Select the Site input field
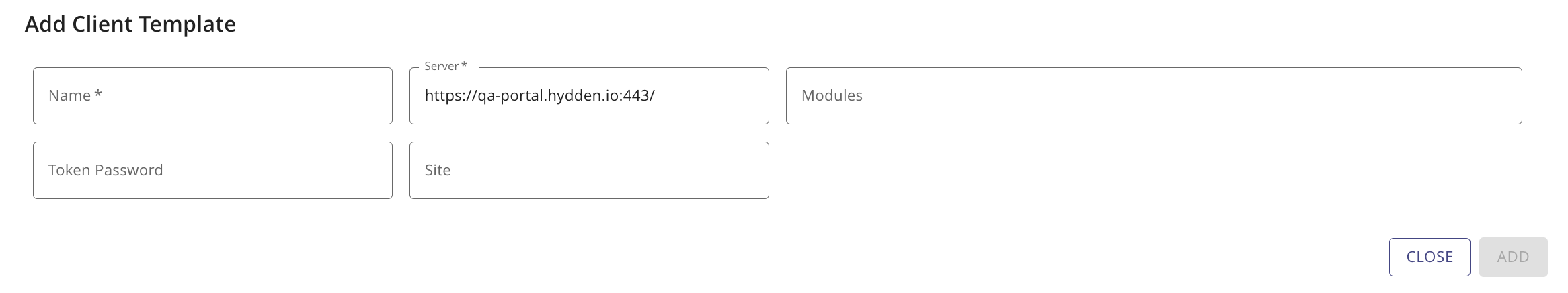Screen dimensions: 1568x293 [x=589, y=170]
